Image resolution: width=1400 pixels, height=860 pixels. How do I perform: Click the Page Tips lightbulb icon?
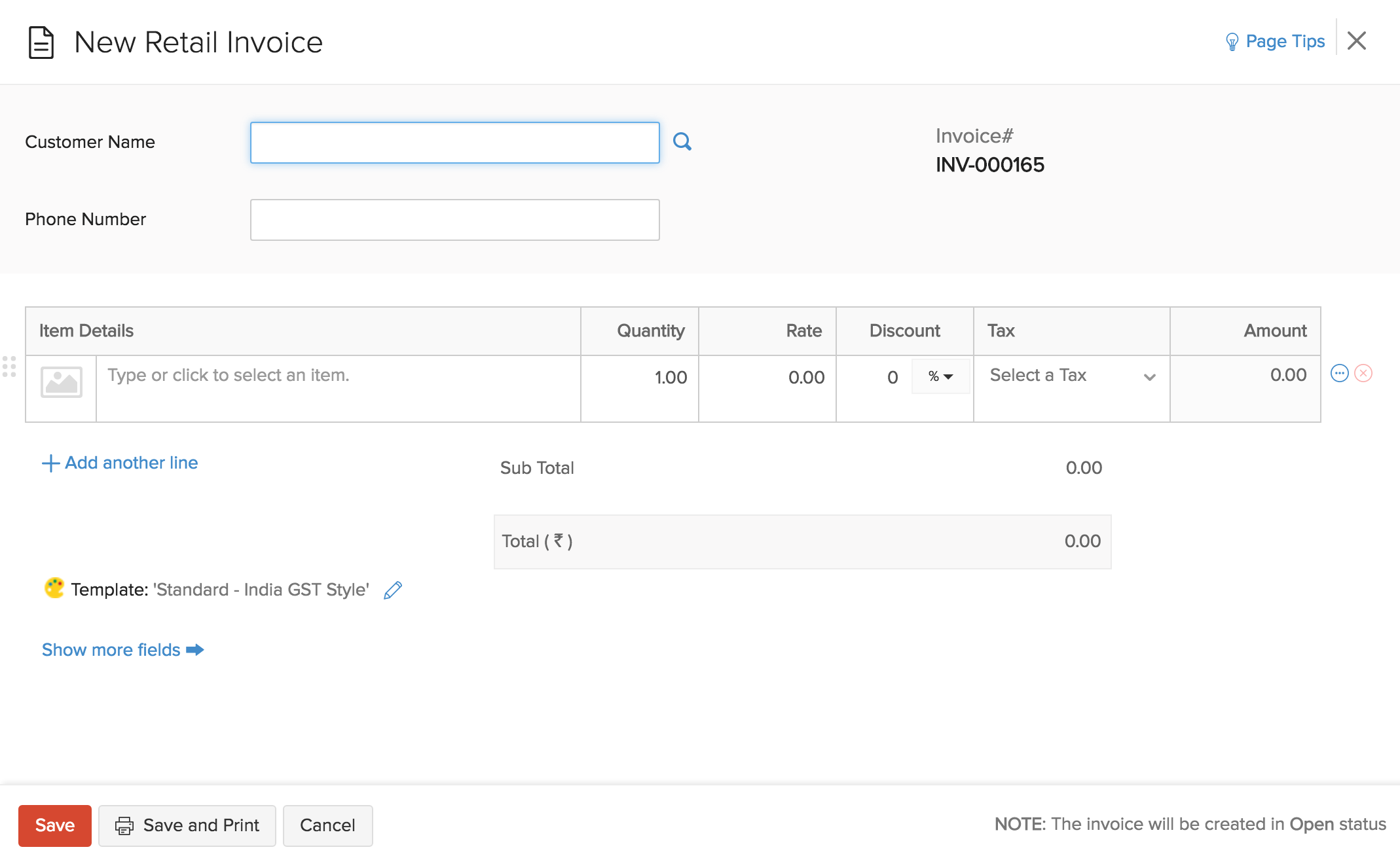pyautogui.click(x=1232, y=42)
